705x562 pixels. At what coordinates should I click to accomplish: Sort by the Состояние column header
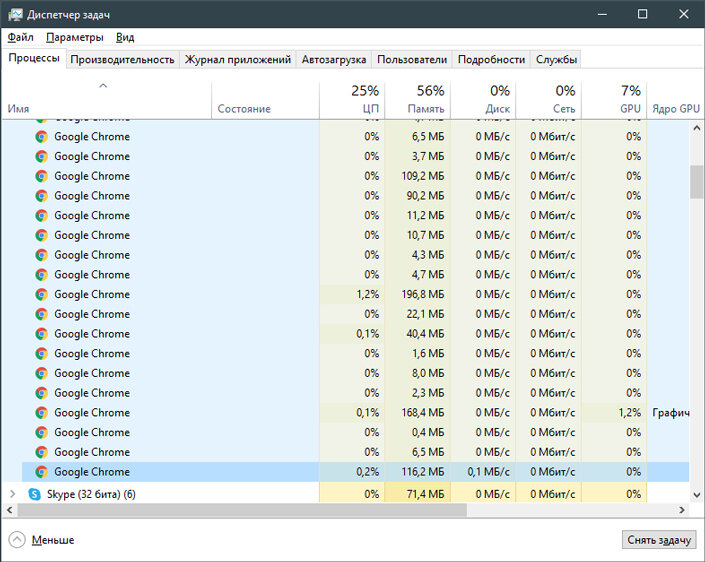(x=265, y=100)
